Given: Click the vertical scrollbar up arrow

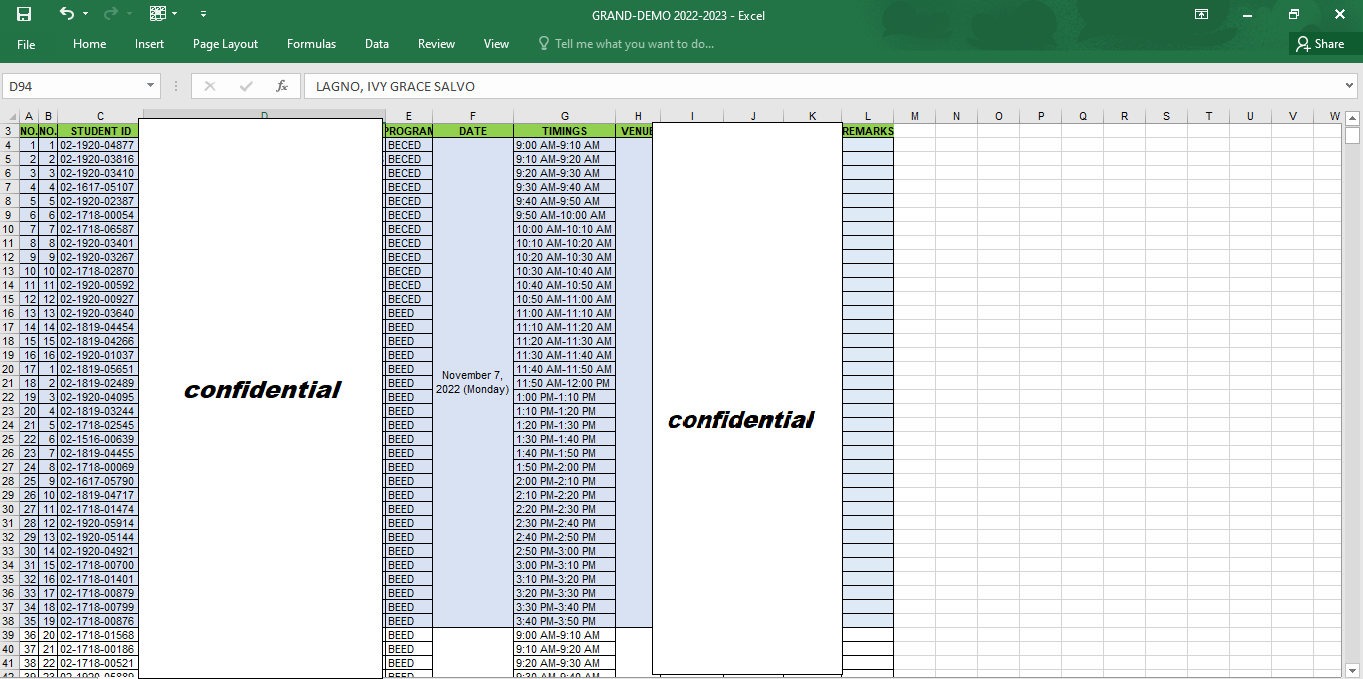Looking at the screenshot, I should tap(1352, 117).
